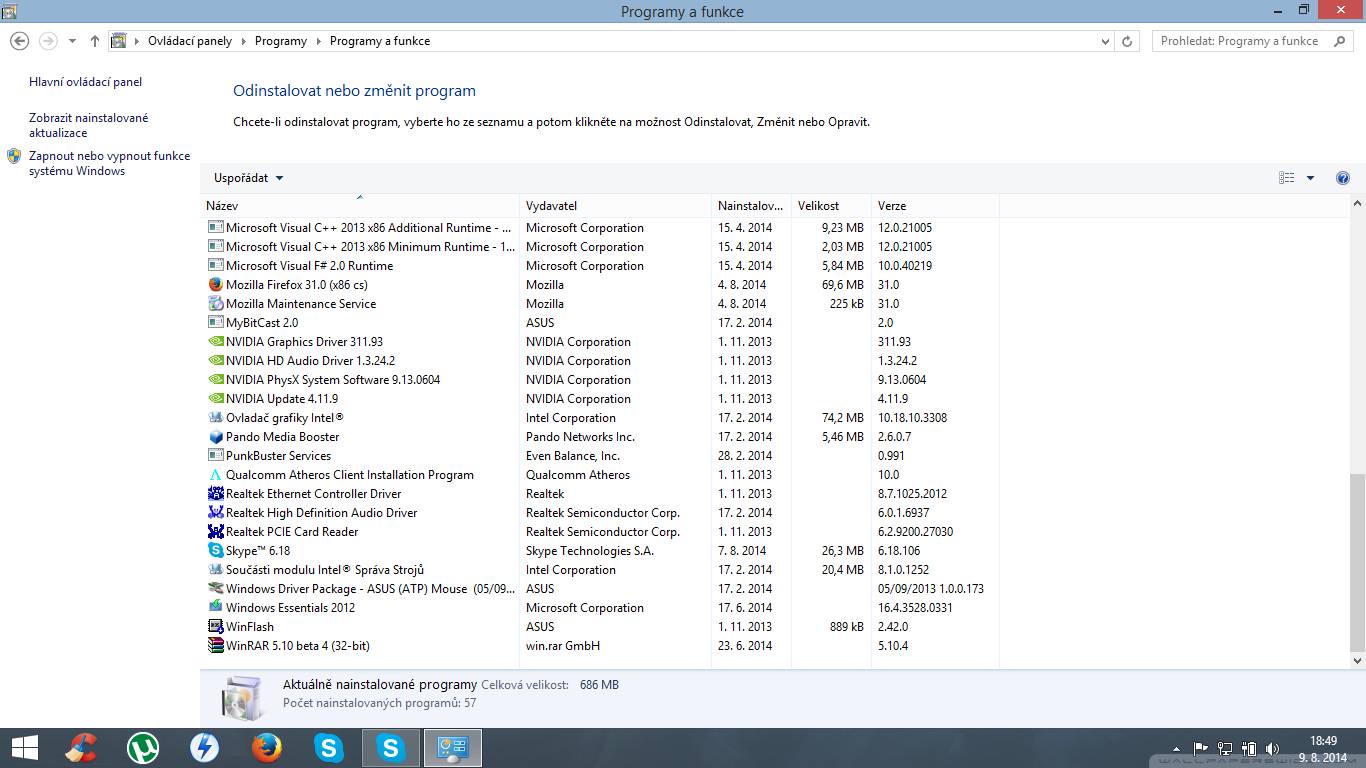The height and width of the screenshot is (768, 1366).
Task: Expand address bar history dropdown
Action: pyautogui.click(x=1105, y=41)
